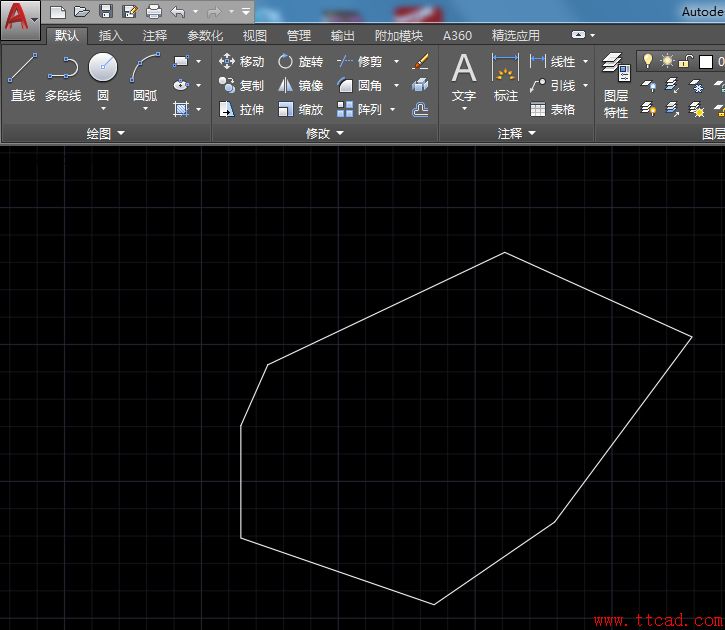Viewport: 725px width, 630px height.
Task: Select the Polyline (多段线) tool
Action: 63,78
